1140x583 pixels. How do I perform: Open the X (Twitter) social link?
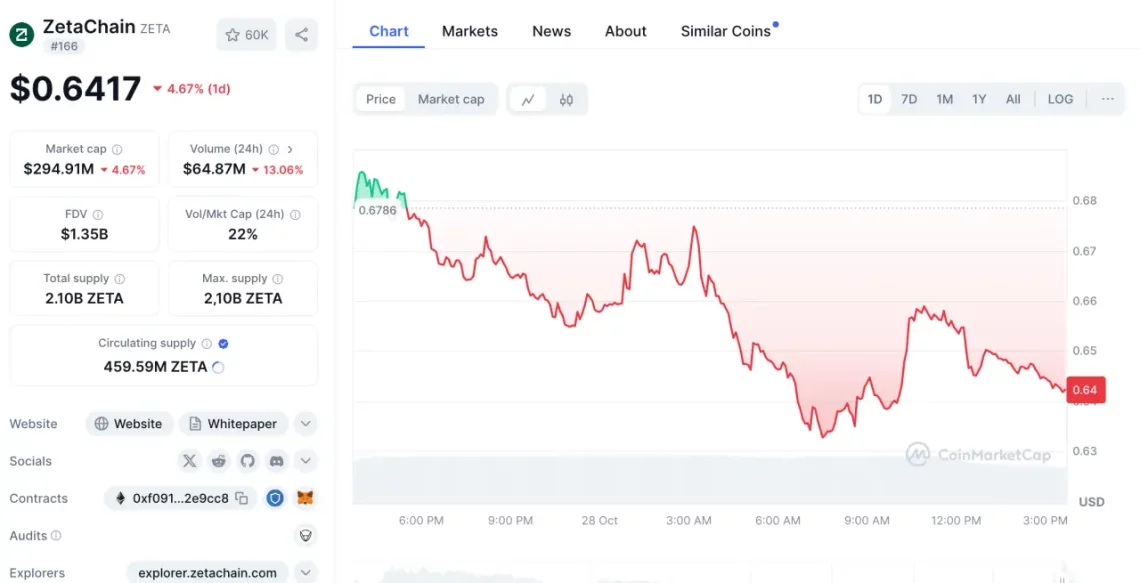click(x=190, y=461)
